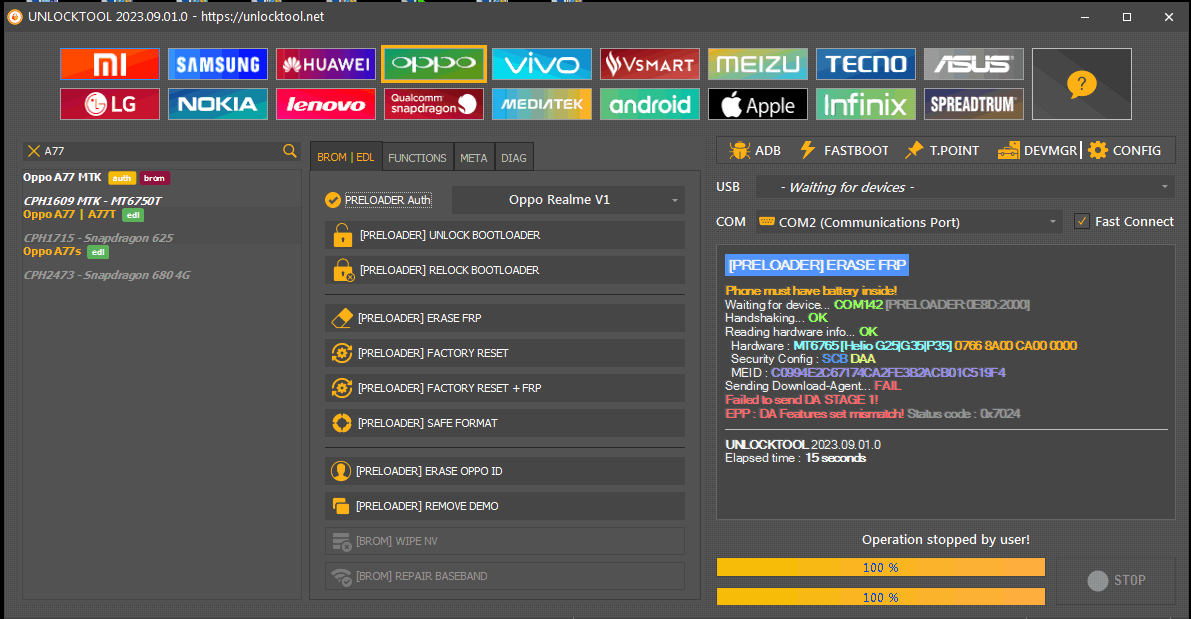Click [PRELOADER] SAFE FORMAT
1191x619 pixels.
pos(505,423)
